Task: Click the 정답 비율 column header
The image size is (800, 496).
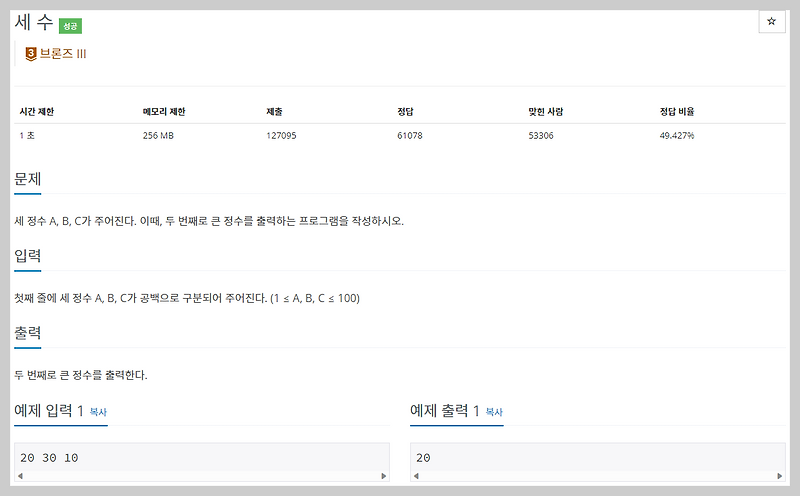Action: 677,111
